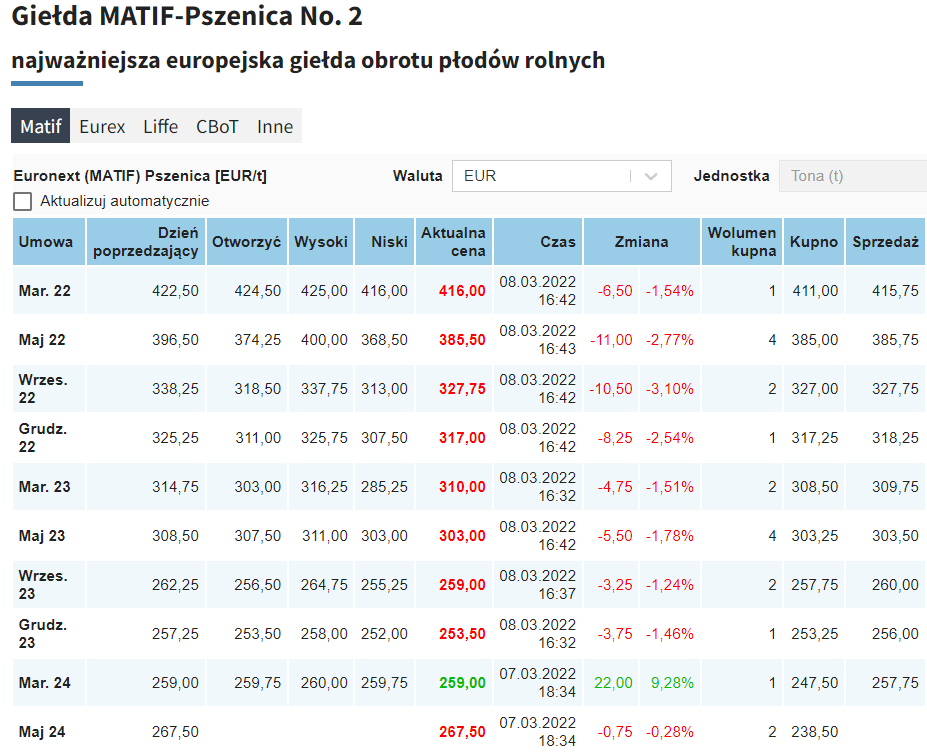
Task: Click the Wolumen kupna column header
Action: point(741,242)
